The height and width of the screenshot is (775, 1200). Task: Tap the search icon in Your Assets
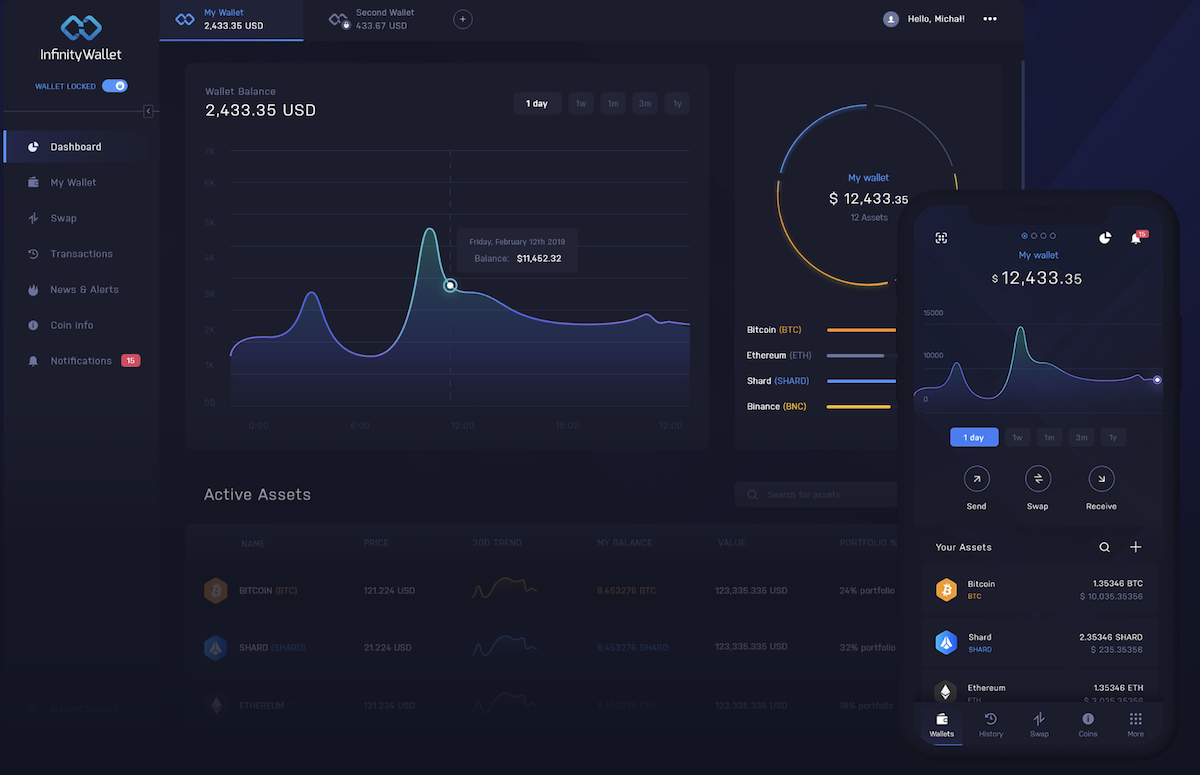point(1105,548)
